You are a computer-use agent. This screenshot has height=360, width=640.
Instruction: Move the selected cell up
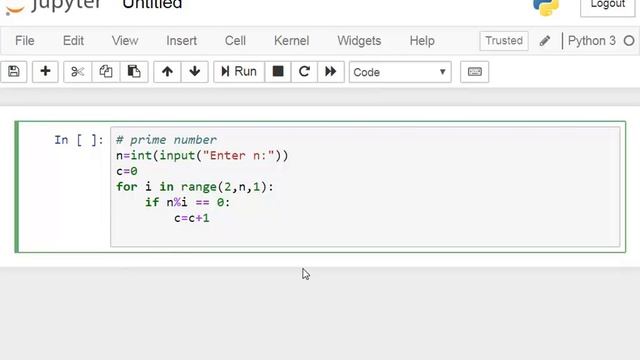coord(167,72)
